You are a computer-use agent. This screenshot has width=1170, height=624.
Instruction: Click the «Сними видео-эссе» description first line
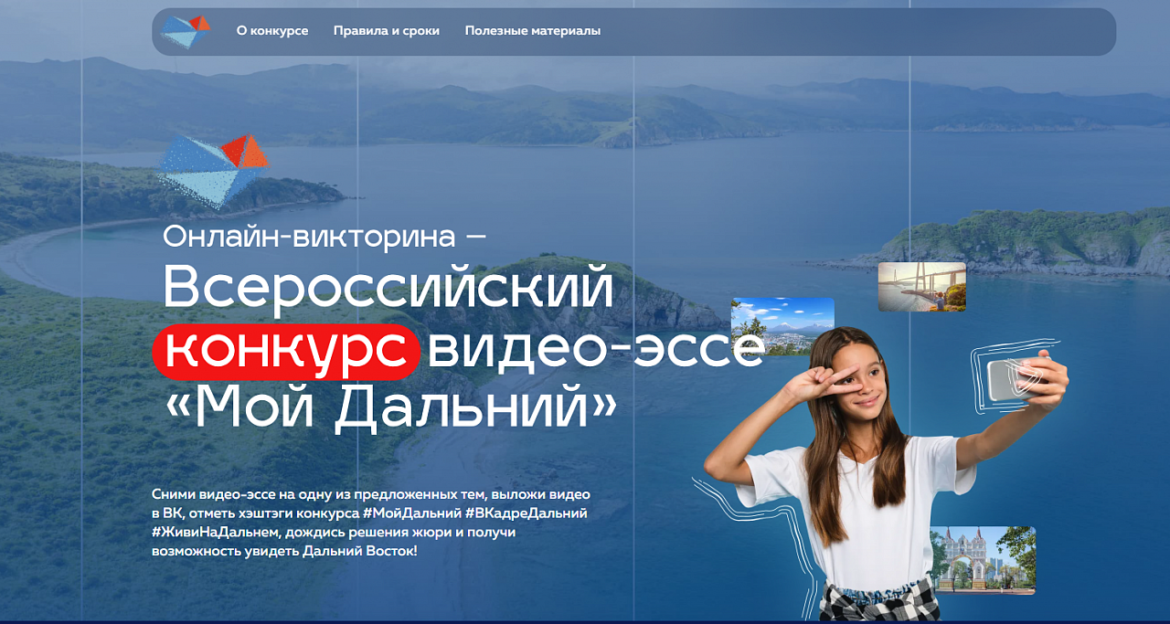click(x=371, y=494)
